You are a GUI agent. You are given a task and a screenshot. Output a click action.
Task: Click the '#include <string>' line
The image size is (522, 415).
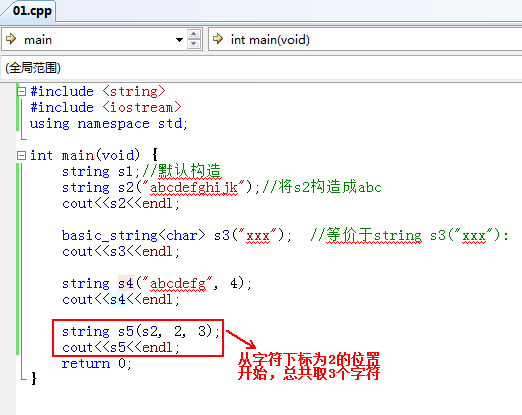(x=98, y=91)
